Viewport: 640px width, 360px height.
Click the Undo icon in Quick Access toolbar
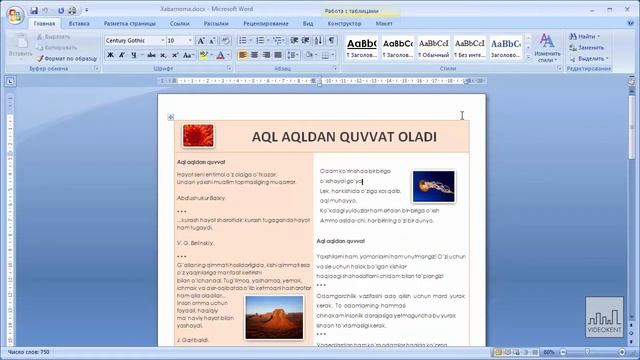coord(45,10)
